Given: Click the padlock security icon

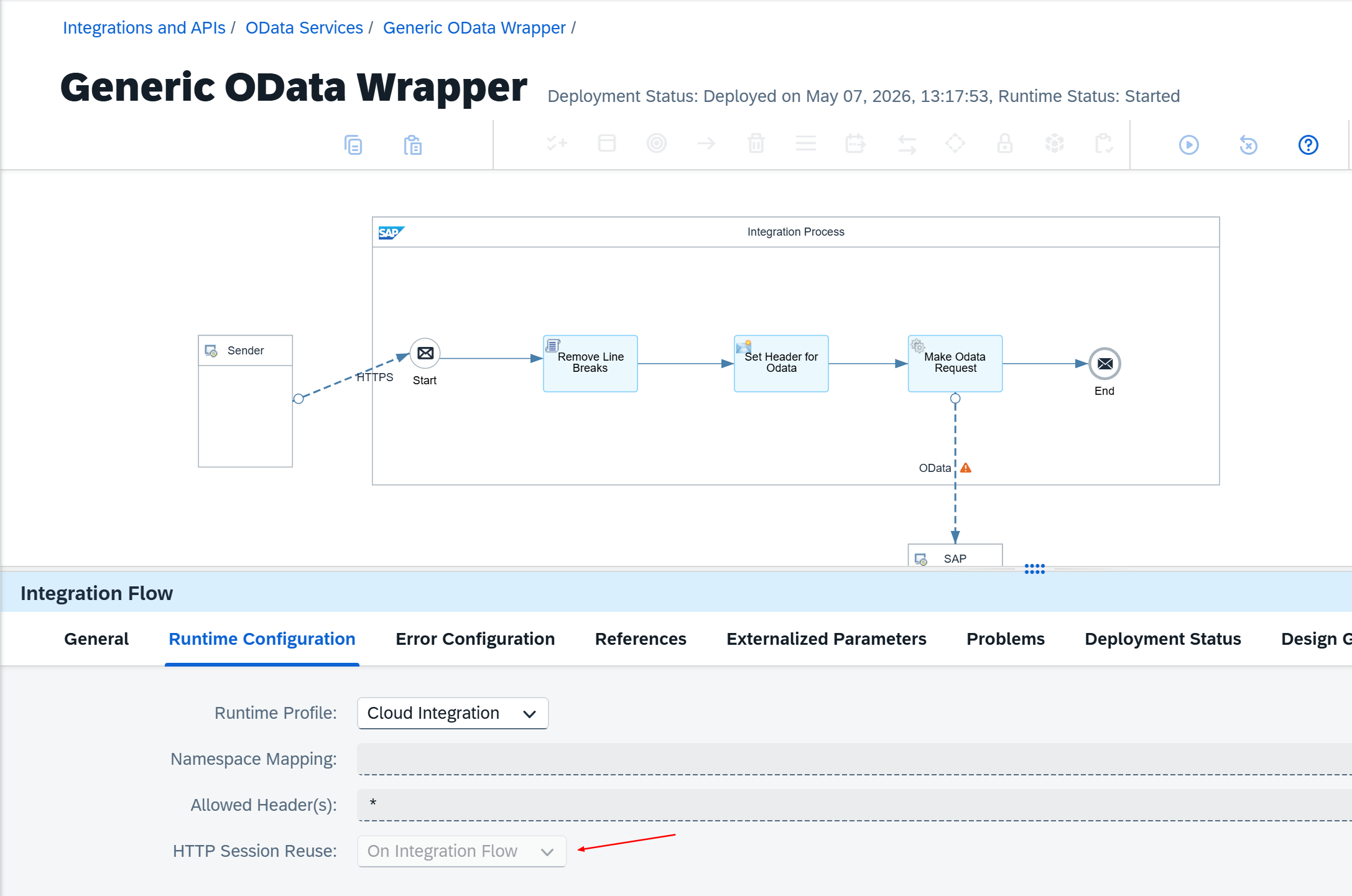Looking at the screenshot, I should click(1005, 144).
